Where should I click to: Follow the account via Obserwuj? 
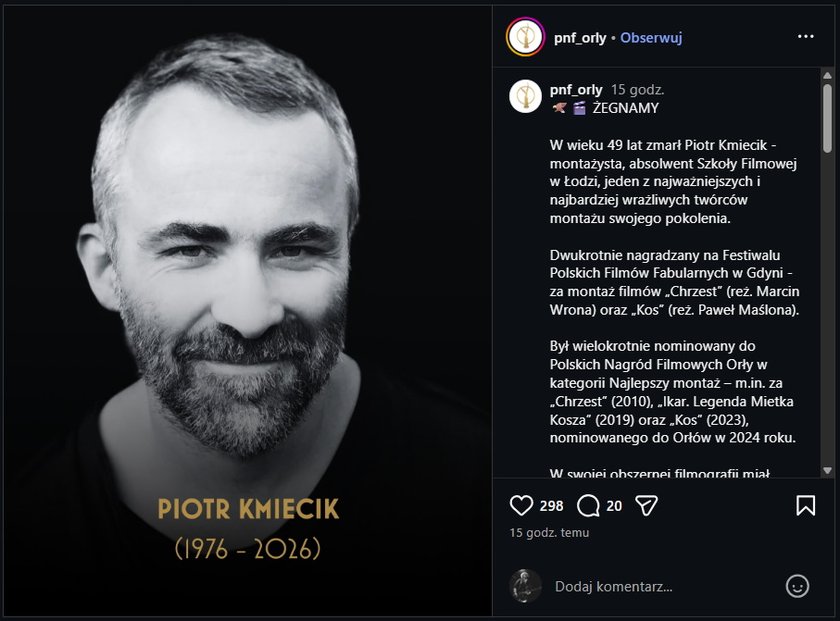(651, 37)
